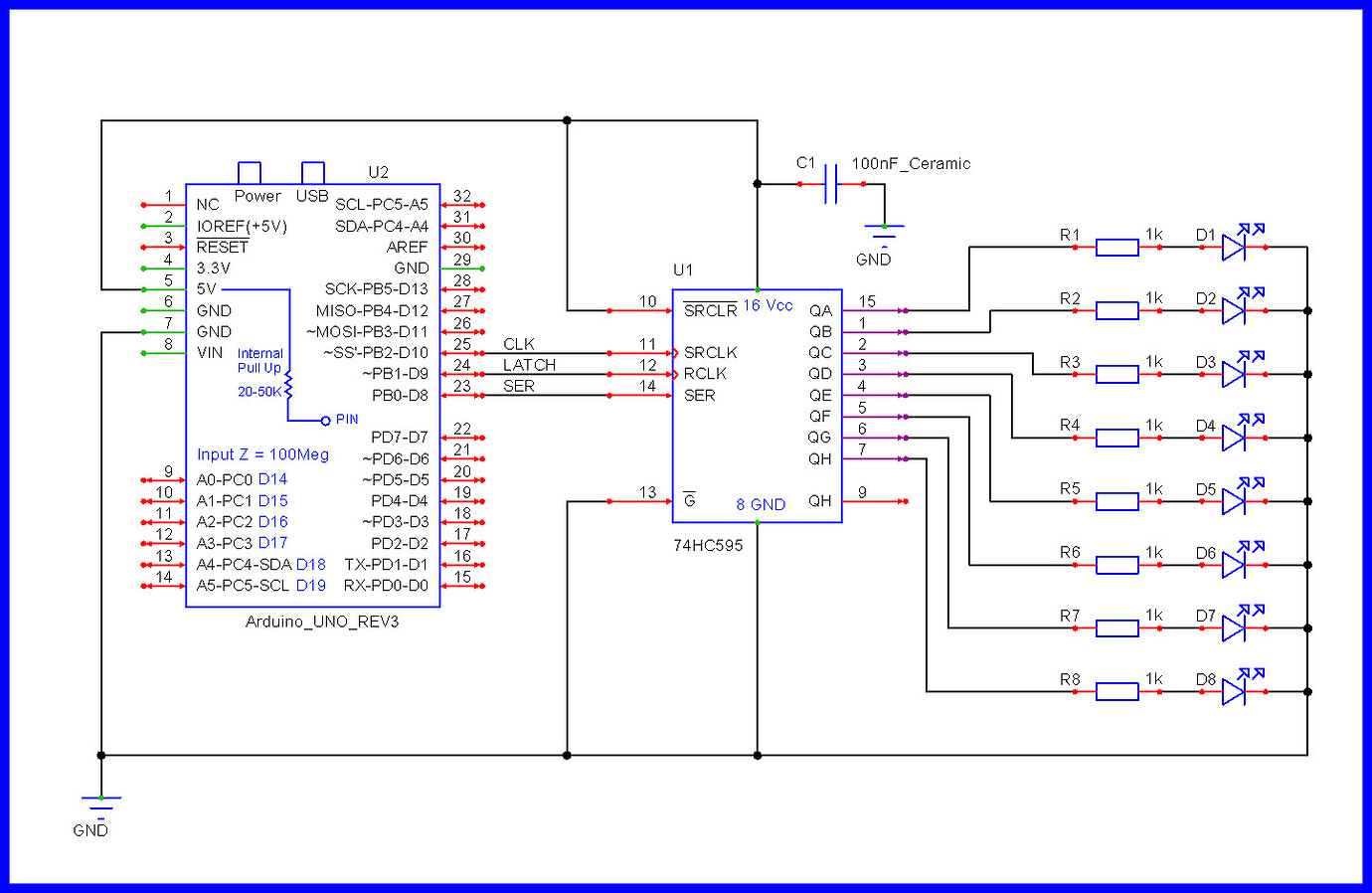Select the Internal Pull Up resistor symbol

[288, 385]
